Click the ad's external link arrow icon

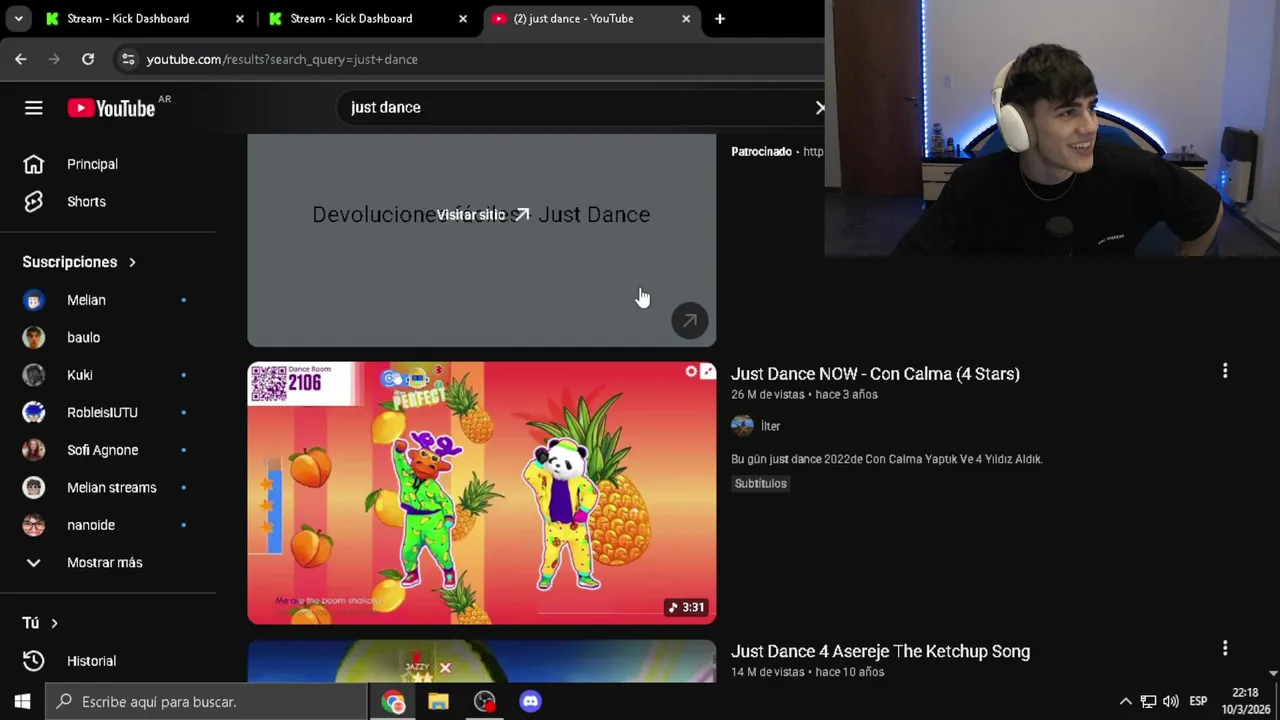click(690, 321)
